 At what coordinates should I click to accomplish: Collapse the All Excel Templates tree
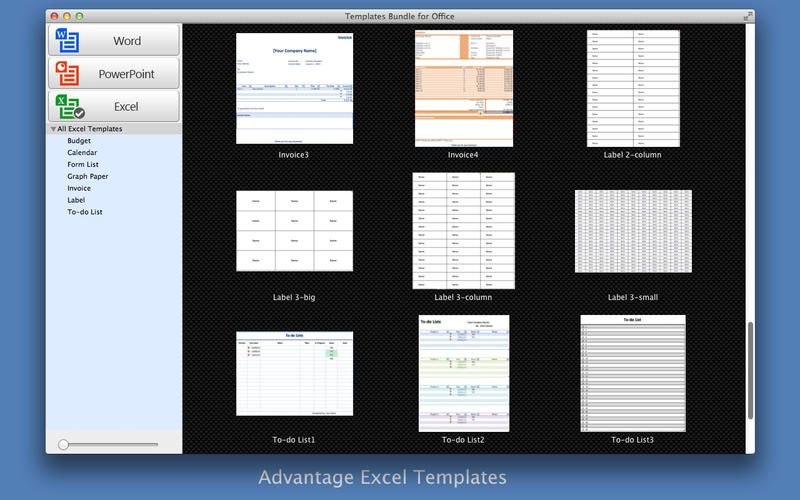53,130
